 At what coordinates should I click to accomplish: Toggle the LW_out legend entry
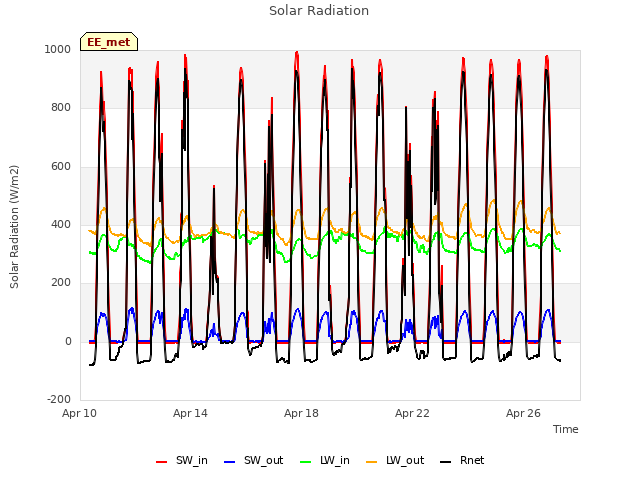pos(395,461)
